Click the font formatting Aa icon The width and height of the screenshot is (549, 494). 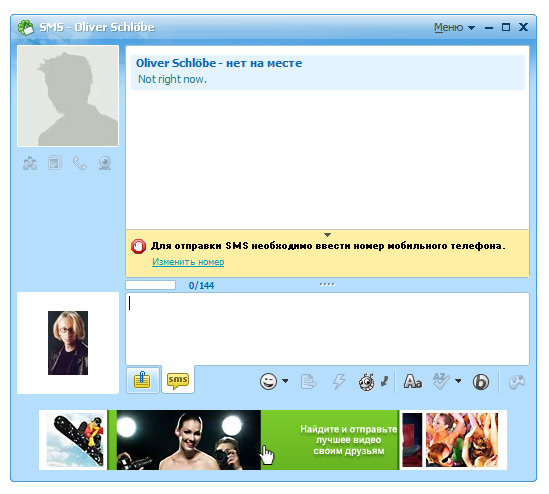point(412,382)
